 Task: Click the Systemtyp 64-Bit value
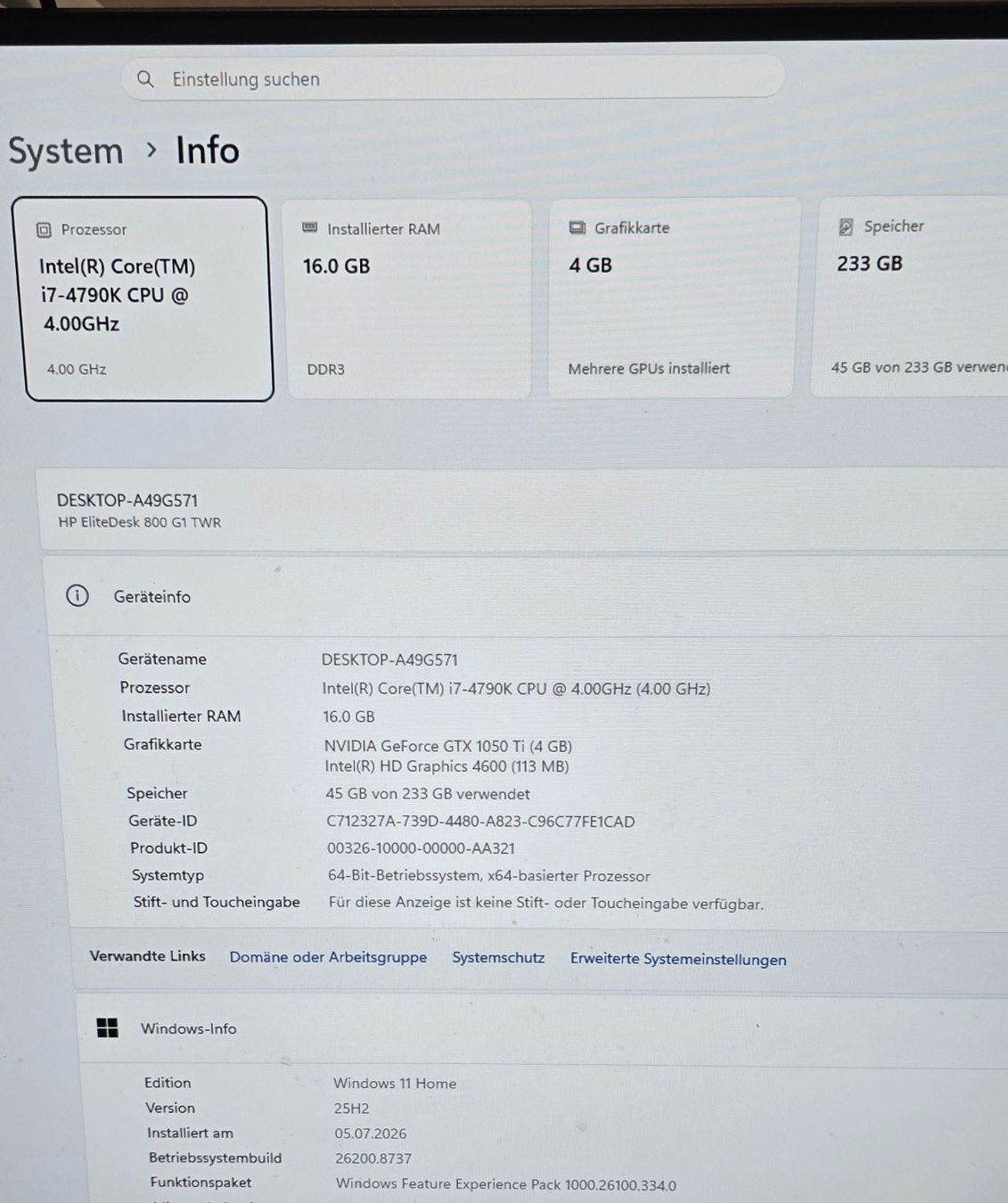pyautogui.click(x=489, y=876)
